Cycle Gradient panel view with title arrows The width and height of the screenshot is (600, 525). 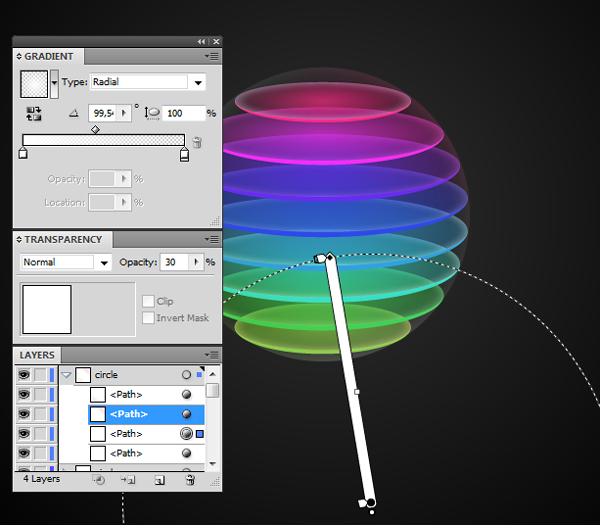coord(19,57)
